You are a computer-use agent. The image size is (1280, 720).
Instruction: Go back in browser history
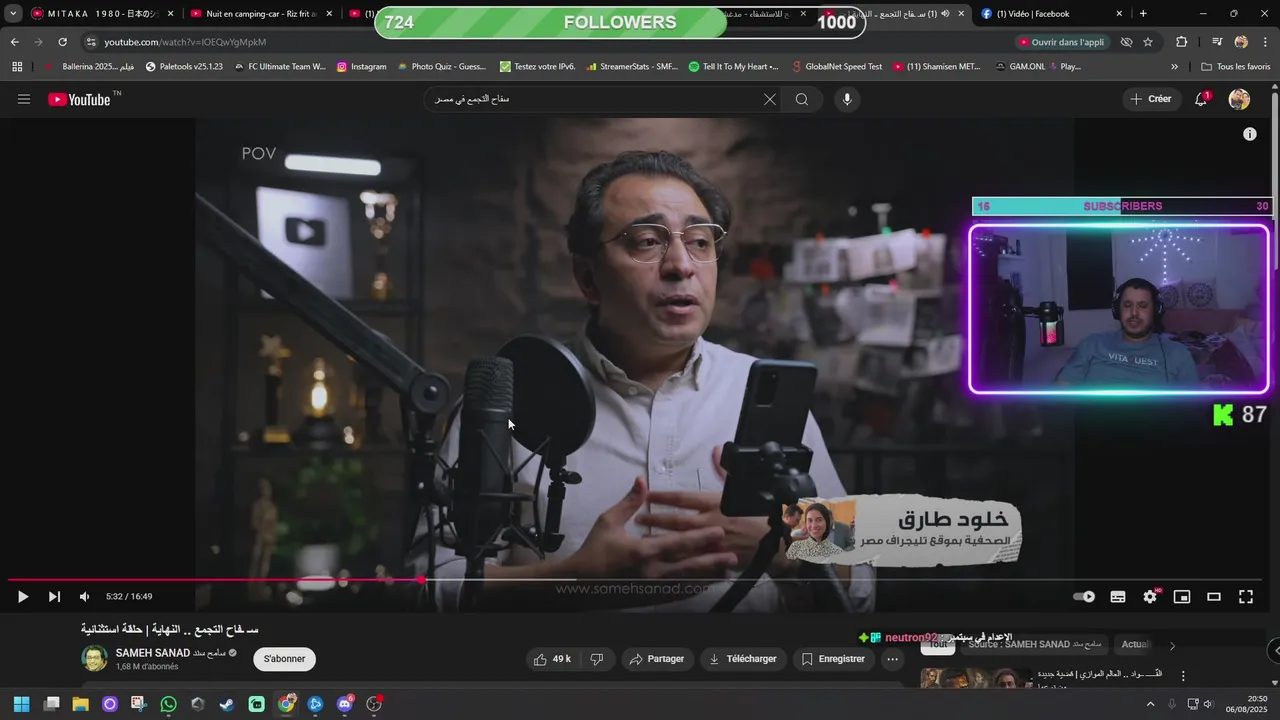coord(14,42)
